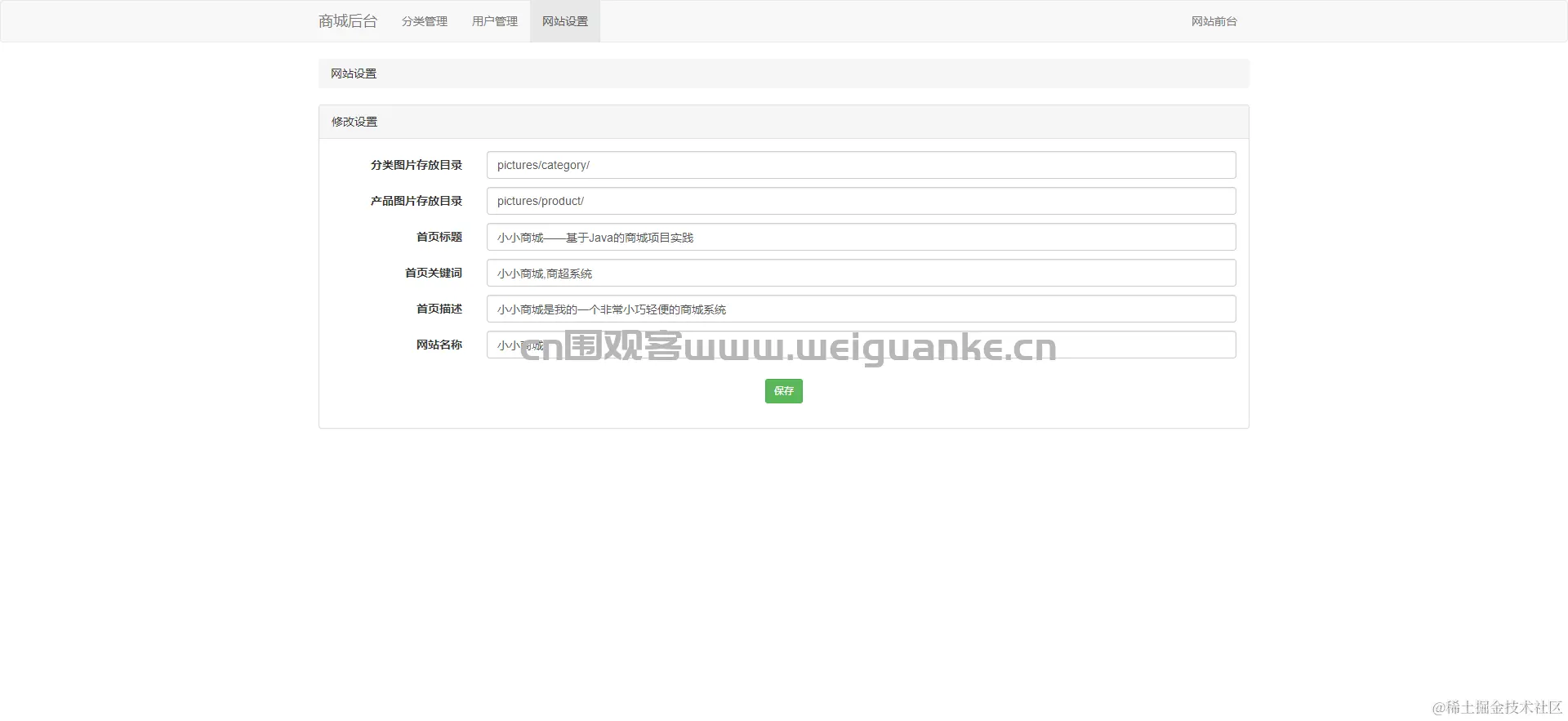Click the green 保存 button
This screenshot has height=721, width=1568.
pyautogui.click(x=784, y=391)
